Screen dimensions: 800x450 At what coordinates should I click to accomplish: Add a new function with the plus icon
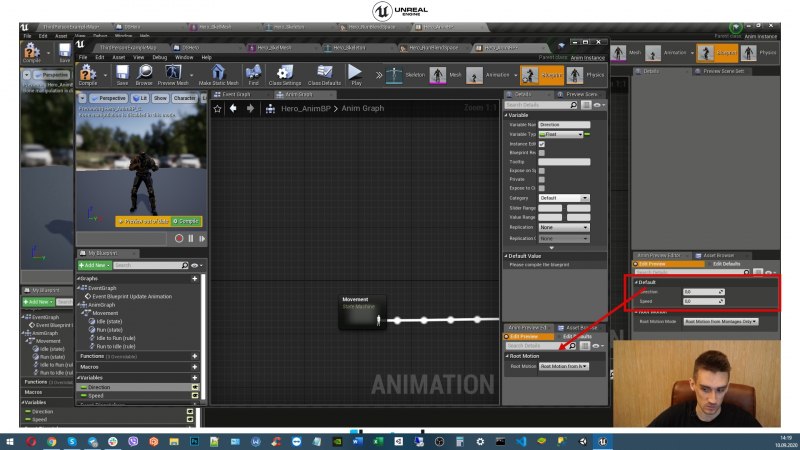tap(194, 356)
